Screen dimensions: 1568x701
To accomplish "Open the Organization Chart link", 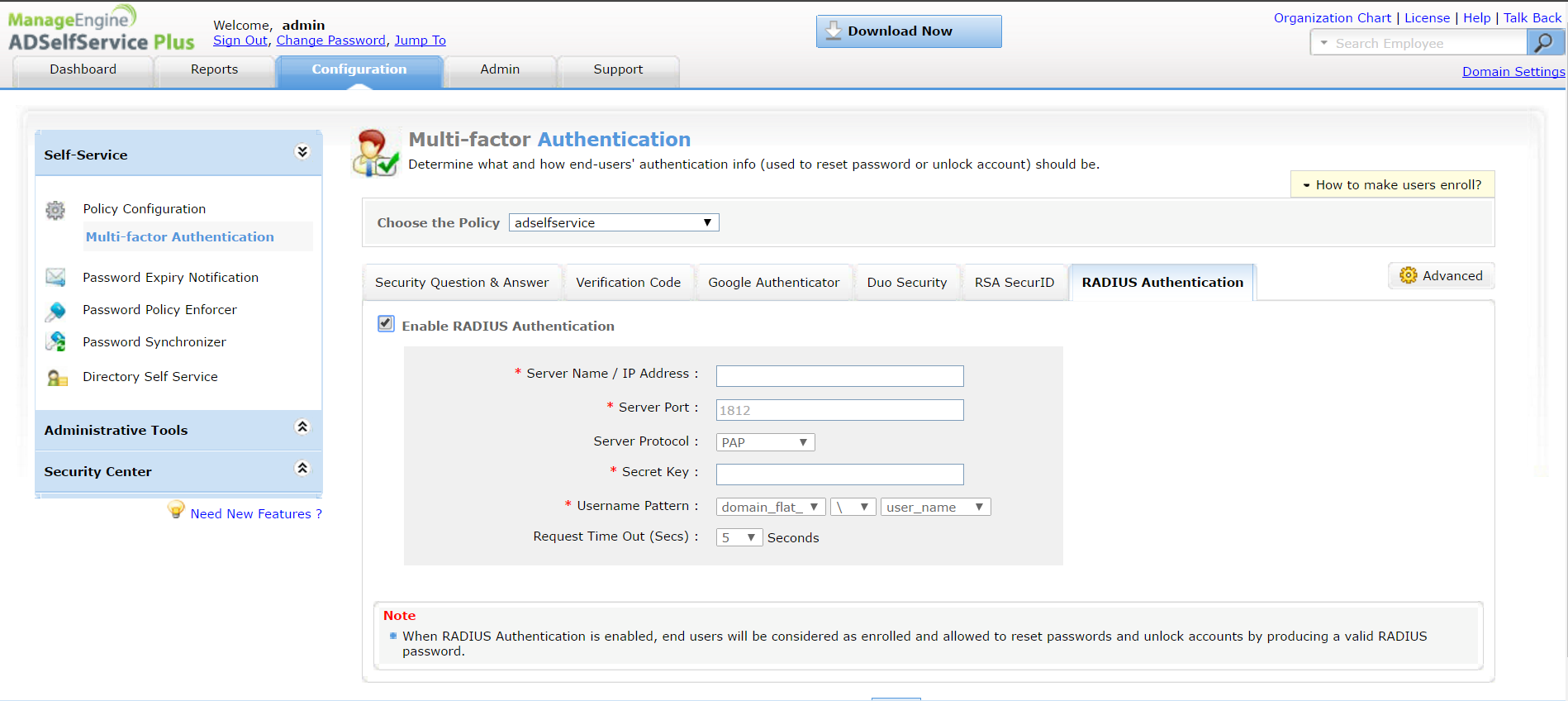I will (x=1332, y=18).
